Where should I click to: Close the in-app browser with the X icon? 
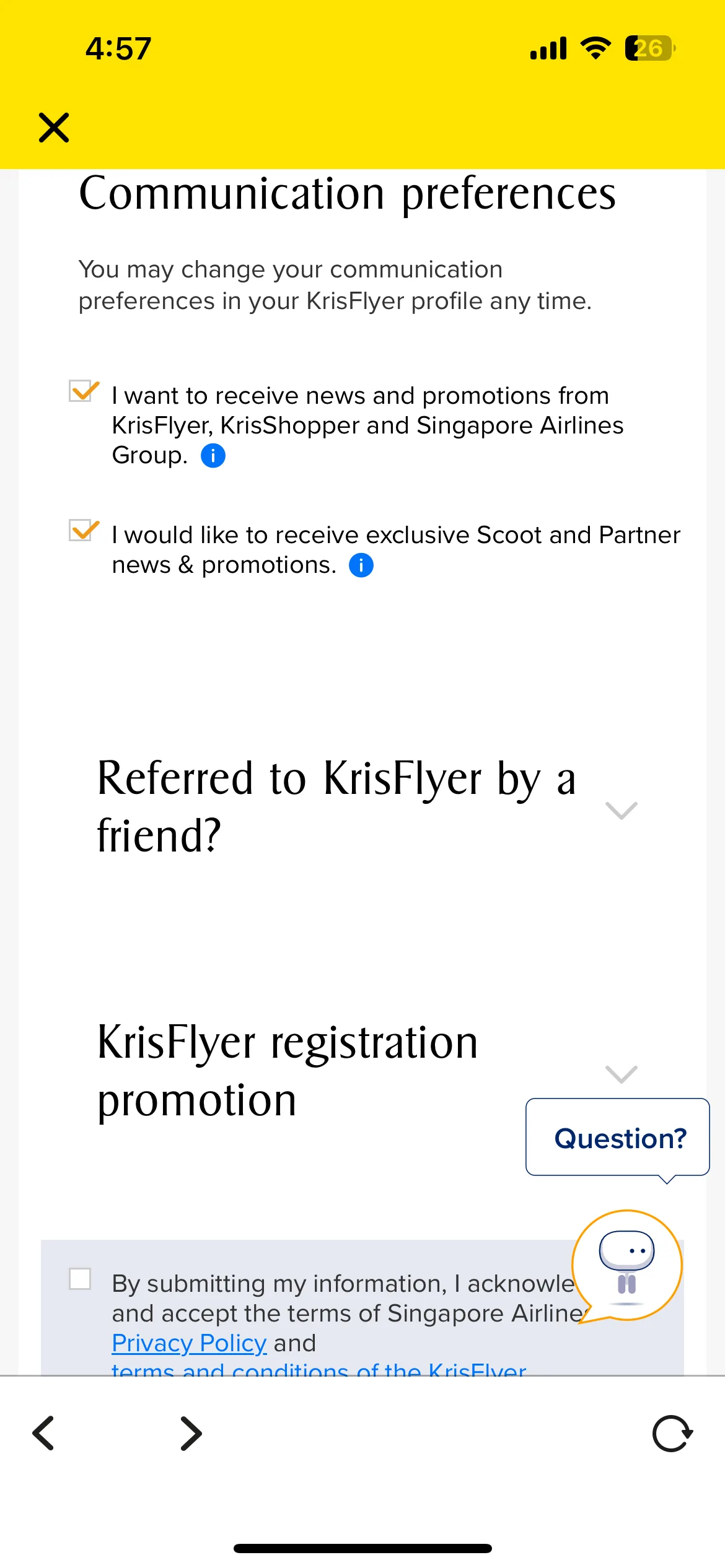[54, 128]
